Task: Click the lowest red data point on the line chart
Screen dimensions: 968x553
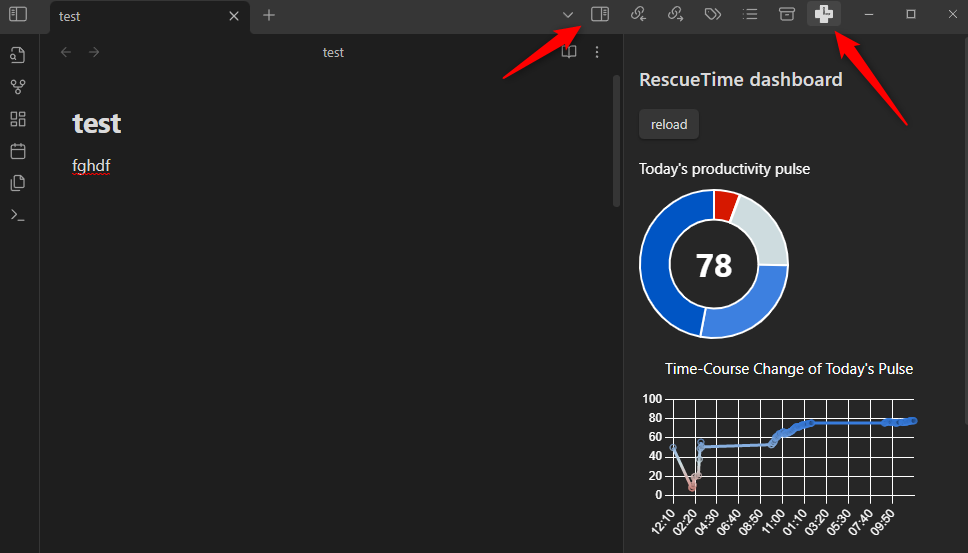Action: [x=692, y=488]
